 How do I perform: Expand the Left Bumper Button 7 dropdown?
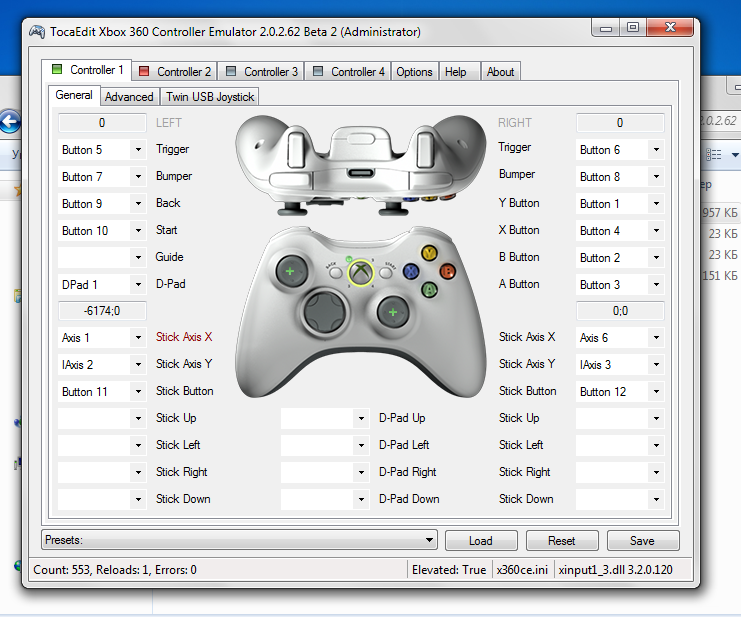pos(138,177)
